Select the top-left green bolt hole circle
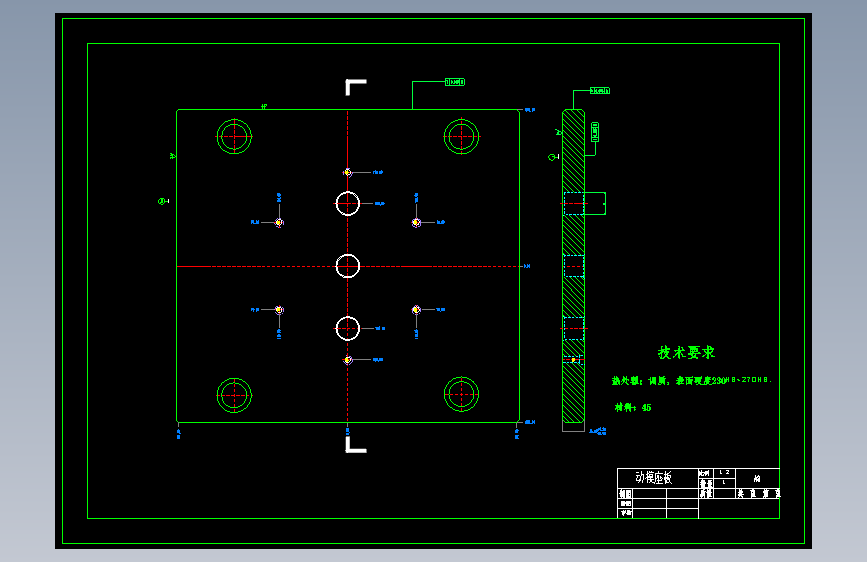867x562 pixels. (x=234, y=136)
